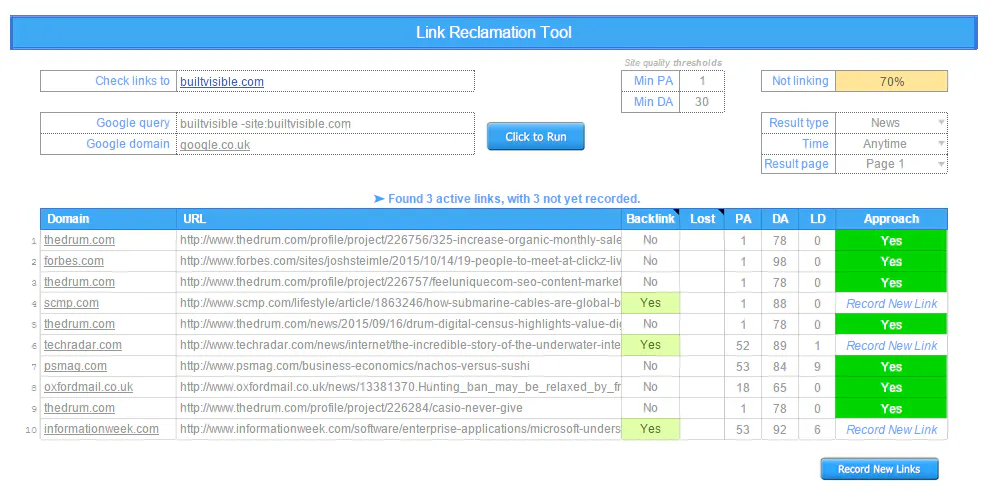Click the PA value 52 for techradar.com
Image resolution: width=990 pixels, height=498 pixels.
tap(743, 345)
